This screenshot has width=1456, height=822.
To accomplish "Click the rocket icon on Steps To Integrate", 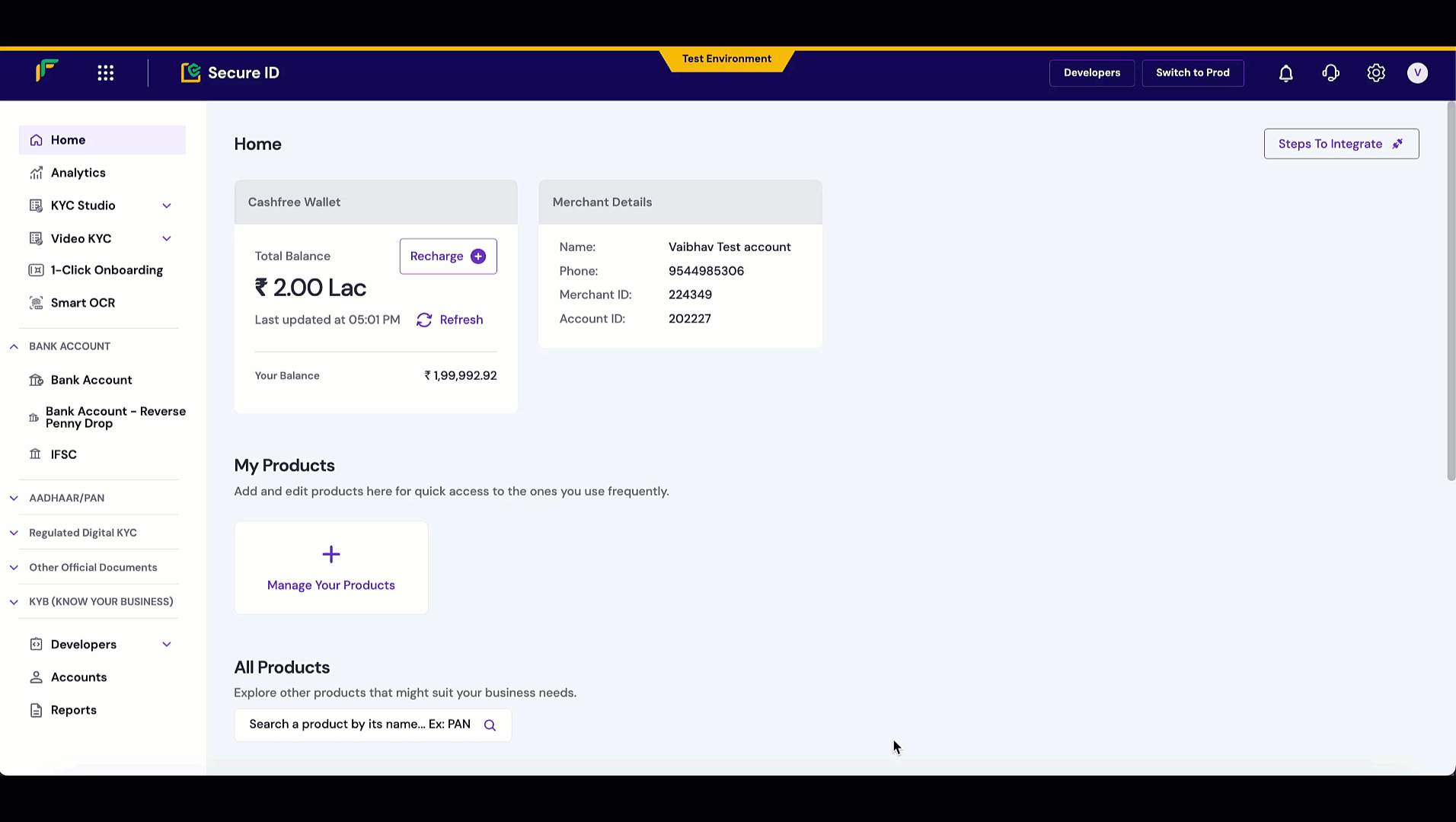I will click(1397, 144).
